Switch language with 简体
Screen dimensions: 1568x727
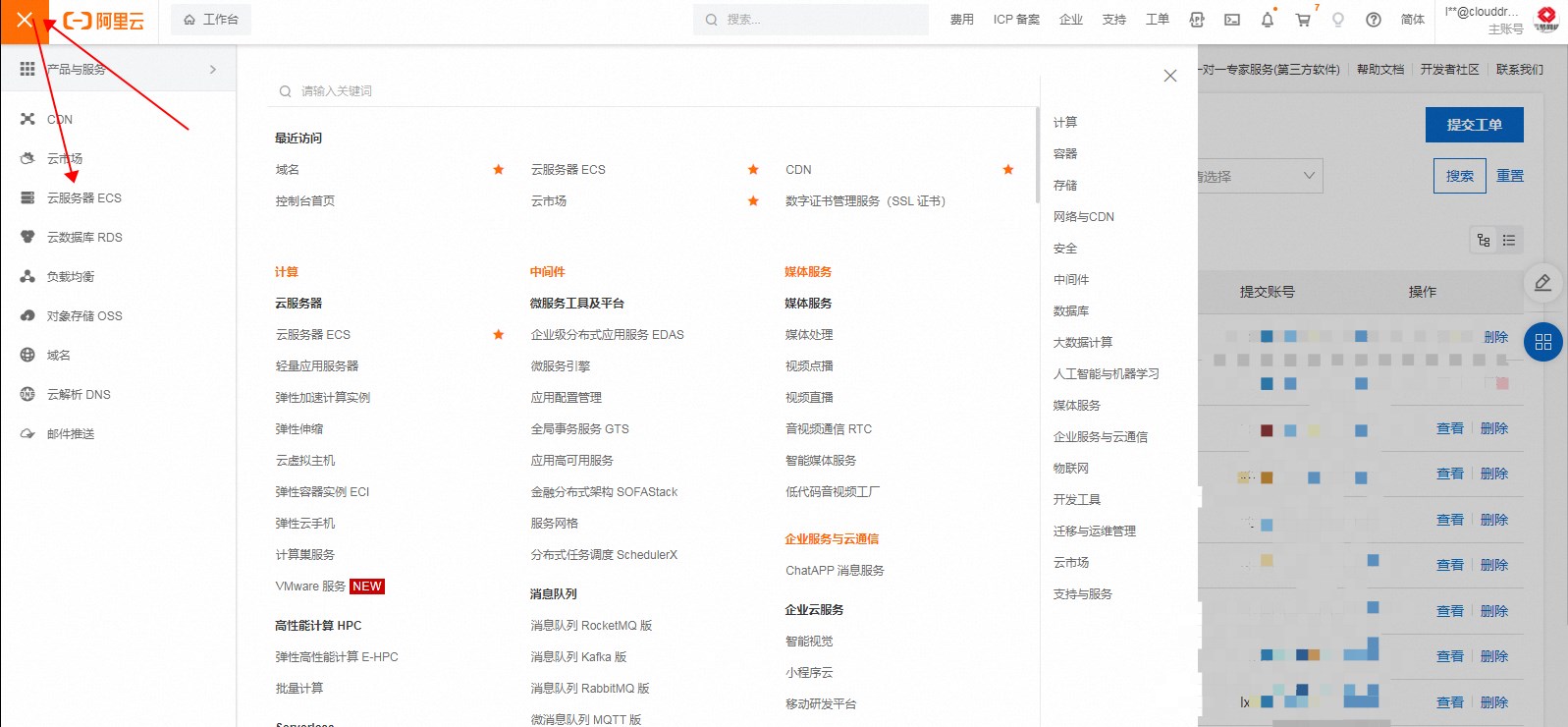1413,20
